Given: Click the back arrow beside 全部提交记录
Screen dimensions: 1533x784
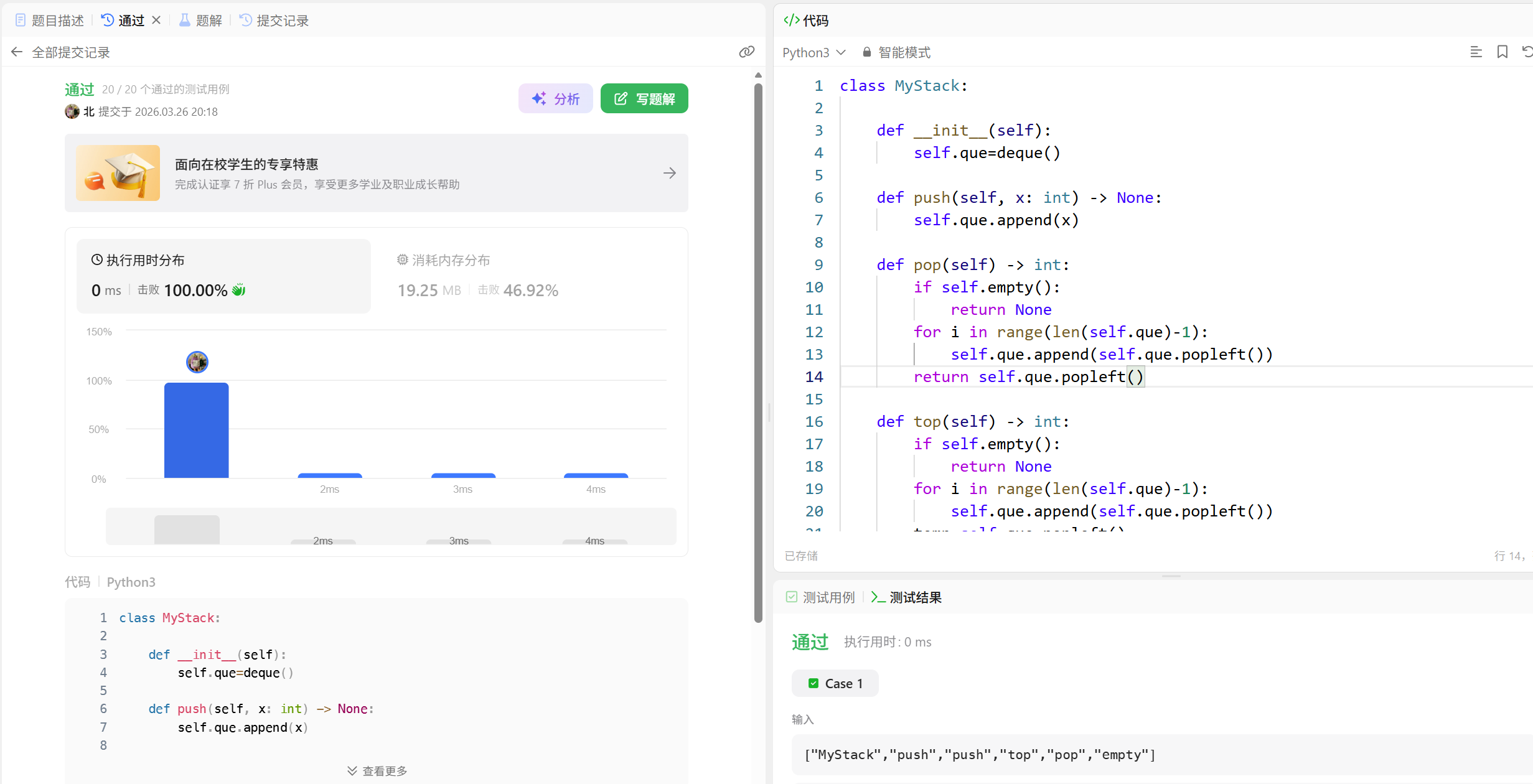Looking at the screenshot, I should coord(17,52).
